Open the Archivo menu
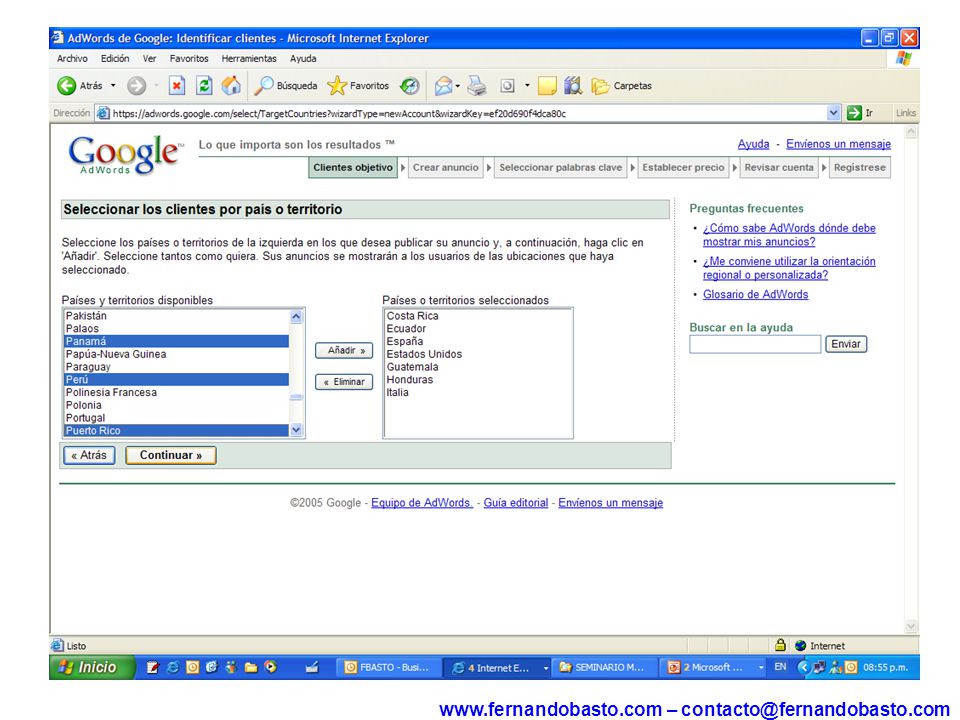This screenshot has width=960, height=720. pos(72,59)
